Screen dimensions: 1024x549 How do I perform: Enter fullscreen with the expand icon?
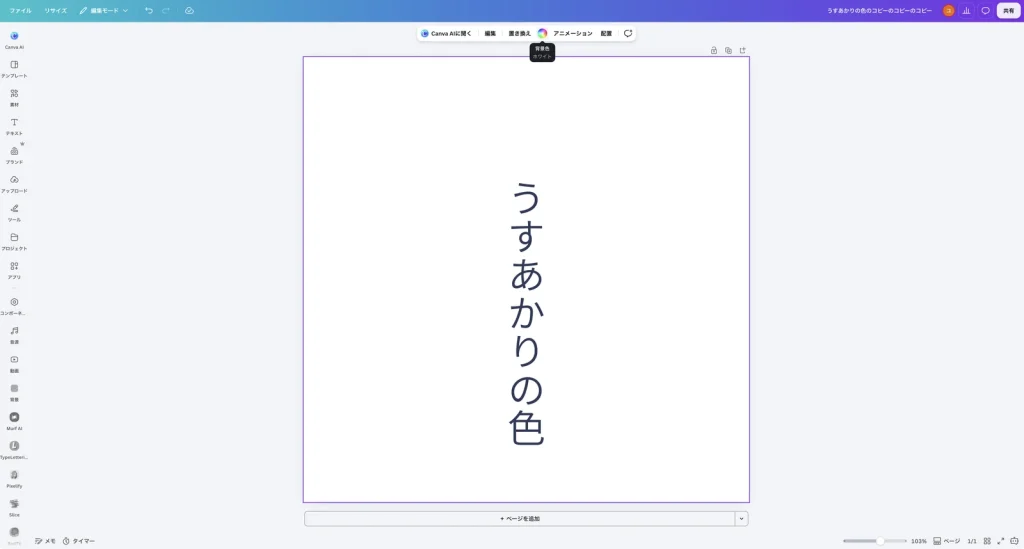point(1000,541)
